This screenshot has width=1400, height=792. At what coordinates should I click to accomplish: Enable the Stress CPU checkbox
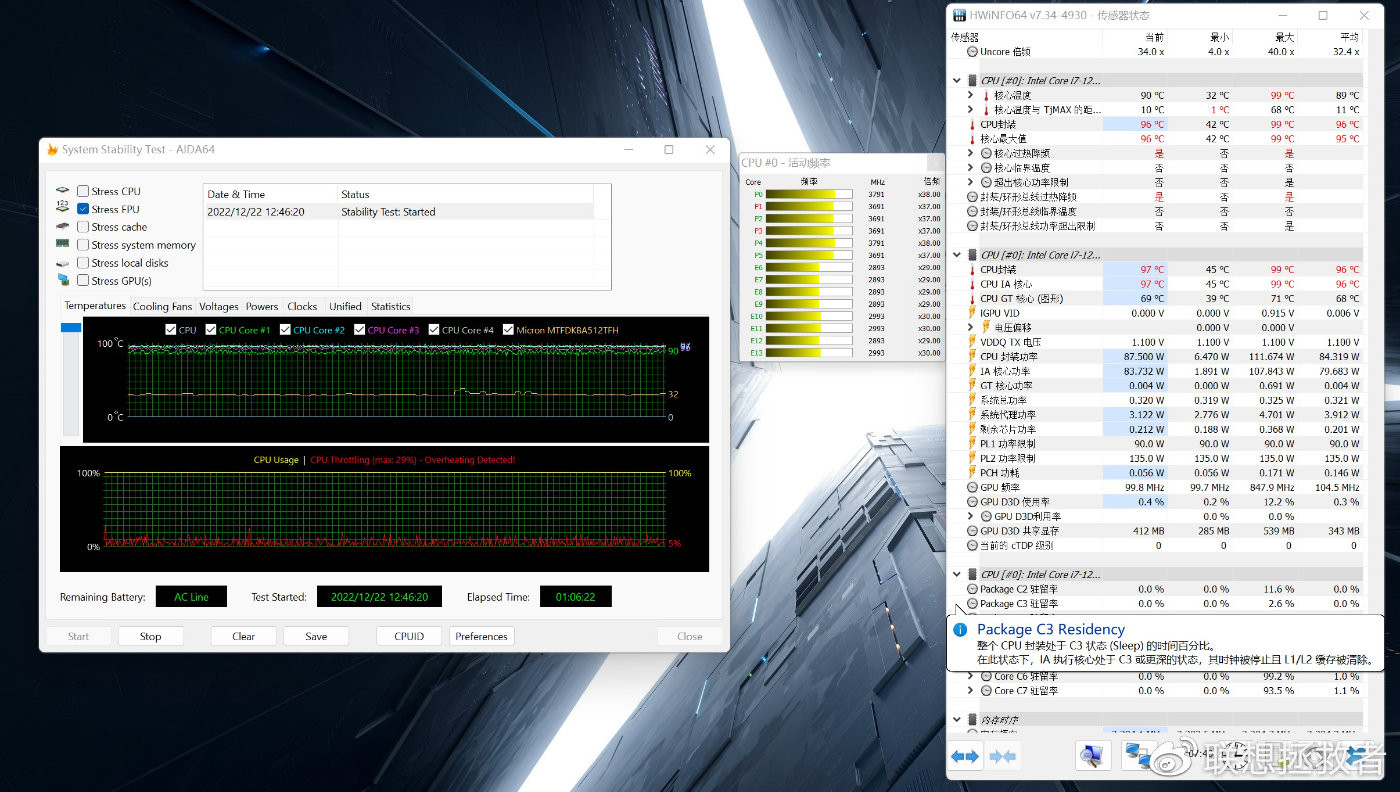(x=83, y=191)
